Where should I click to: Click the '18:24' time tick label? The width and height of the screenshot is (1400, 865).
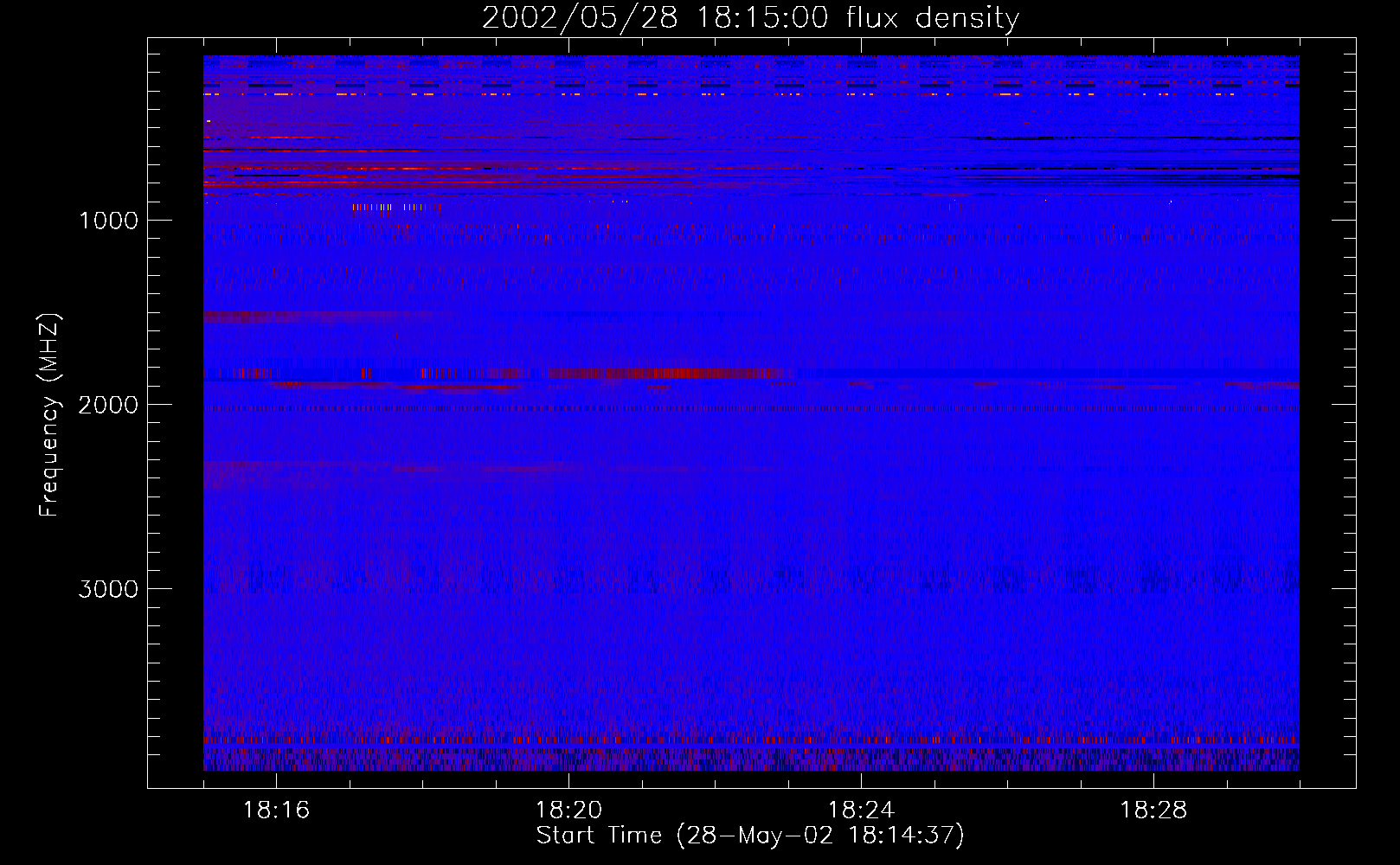[861, 811]
